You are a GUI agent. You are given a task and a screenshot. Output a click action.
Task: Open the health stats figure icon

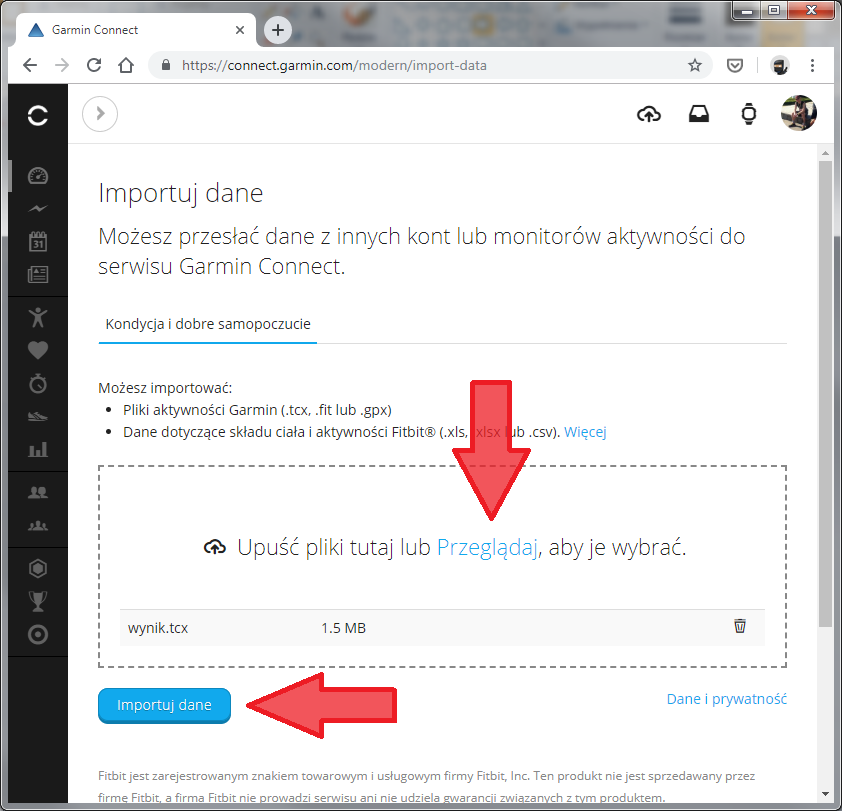(38, 317)
